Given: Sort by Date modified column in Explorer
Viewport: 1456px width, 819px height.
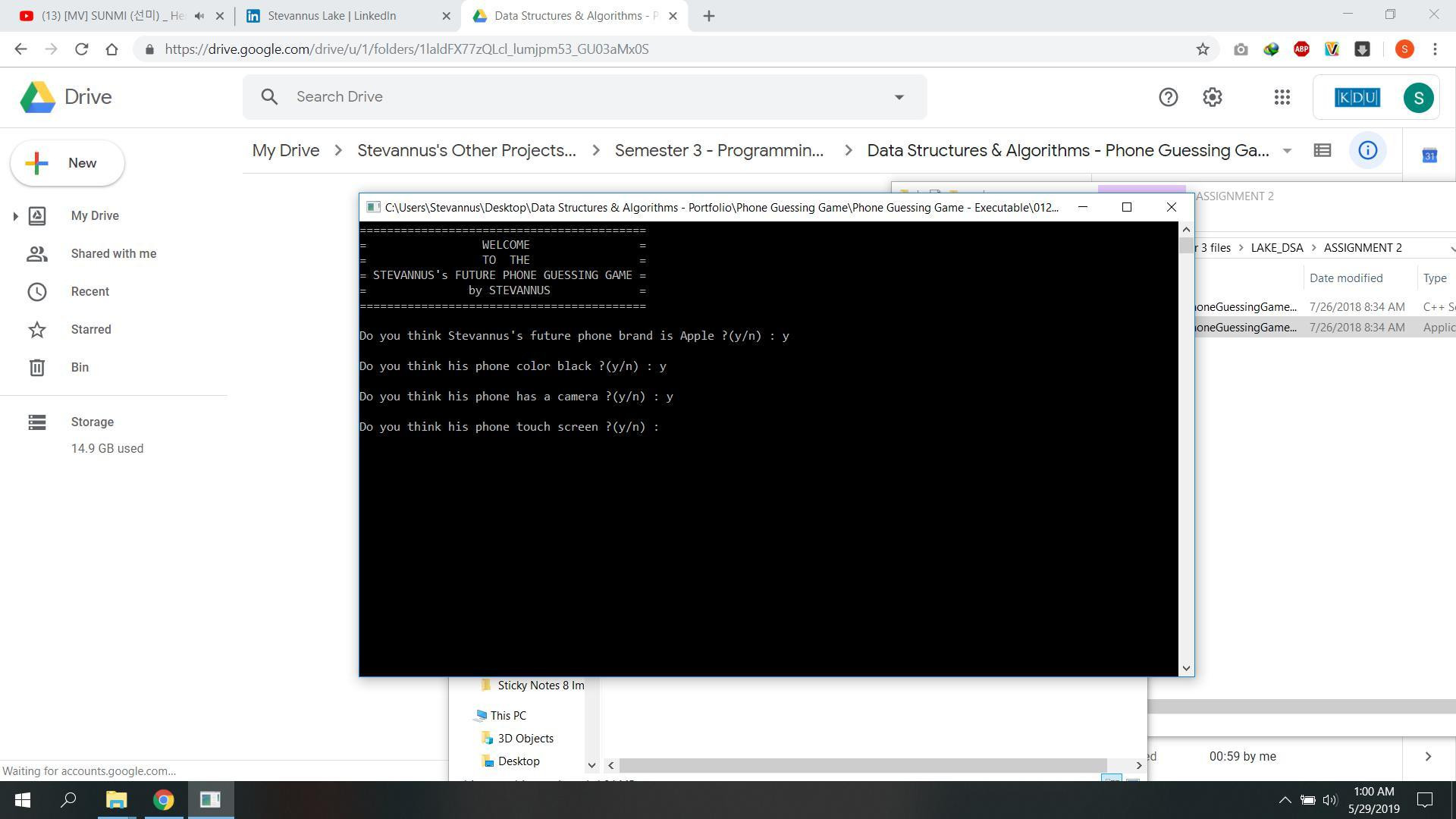Looking at the screenshot, I should 1346,278.
